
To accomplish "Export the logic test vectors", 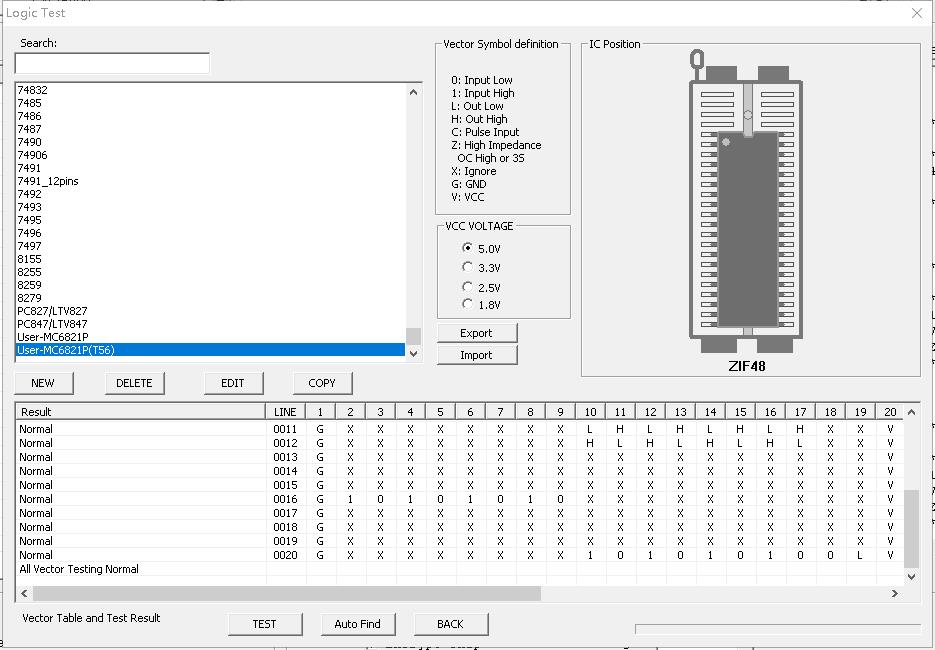I will point(476,333).
